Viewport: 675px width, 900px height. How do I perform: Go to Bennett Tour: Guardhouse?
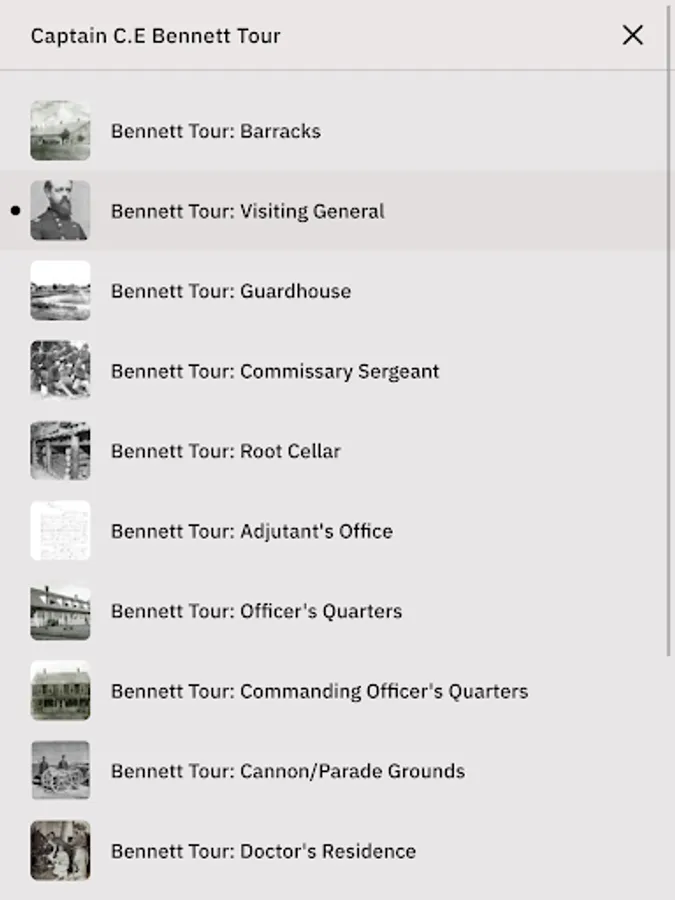231,291
